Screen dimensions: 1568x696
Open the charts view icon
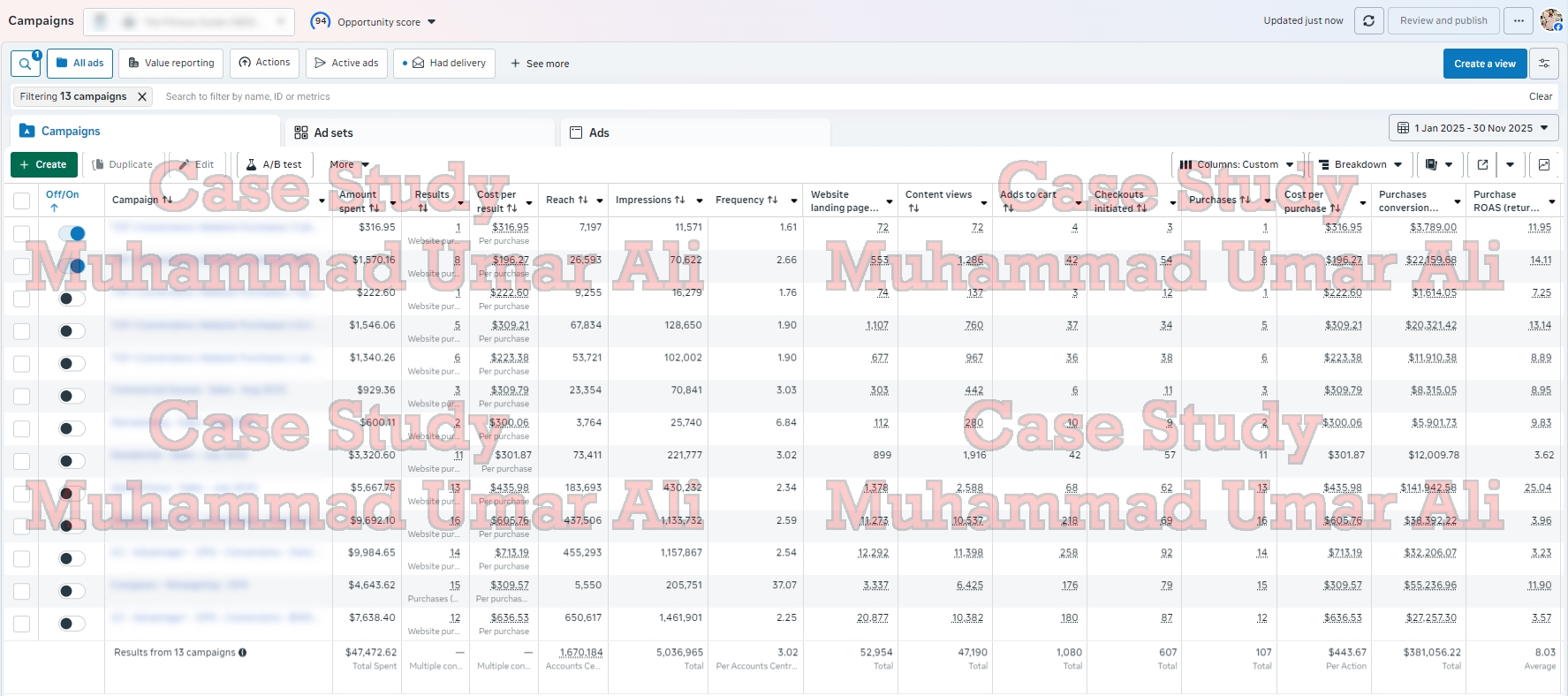point(1544,164)
